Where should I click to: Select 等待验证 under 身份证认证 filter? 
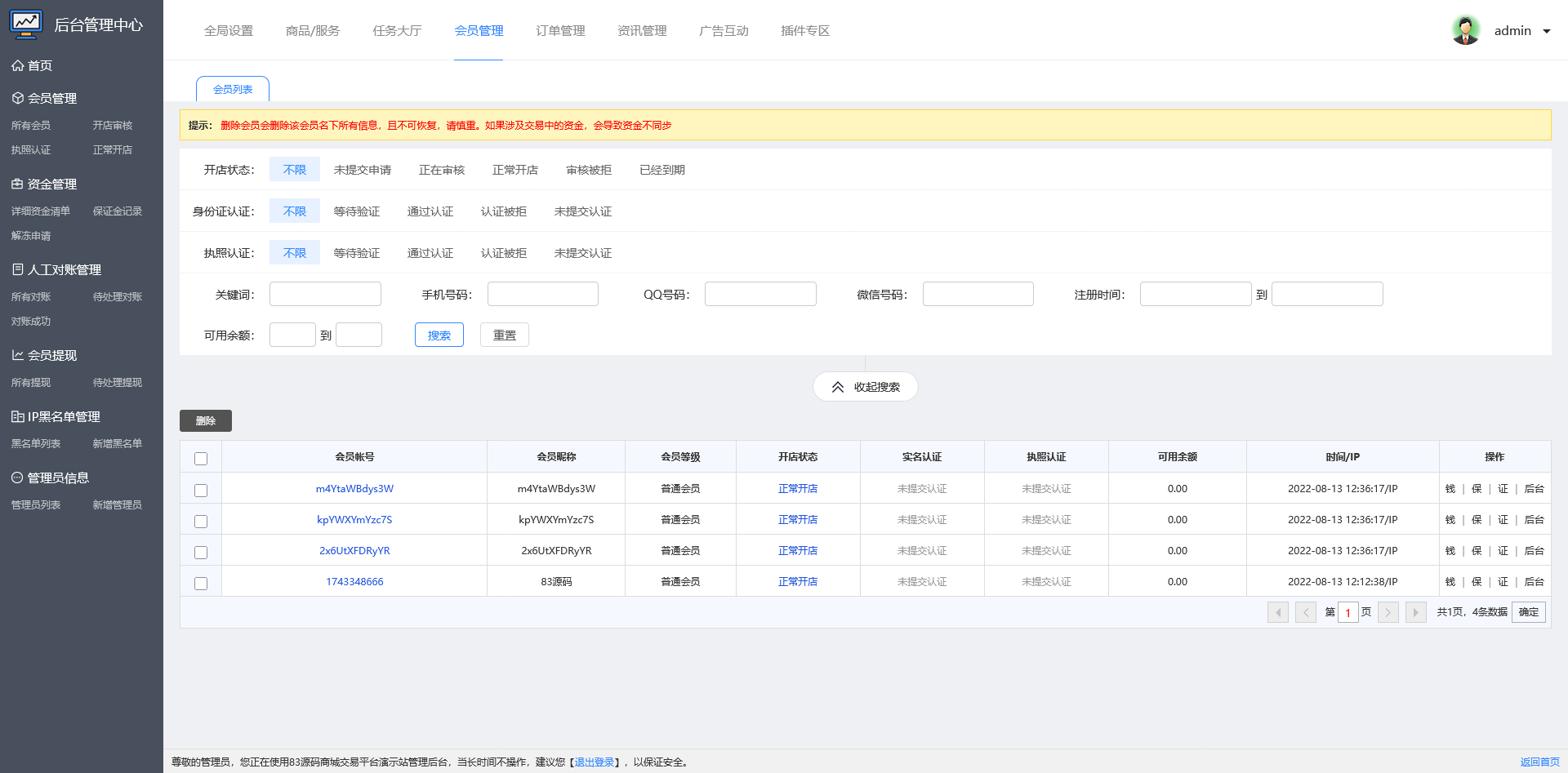point(357,211)
